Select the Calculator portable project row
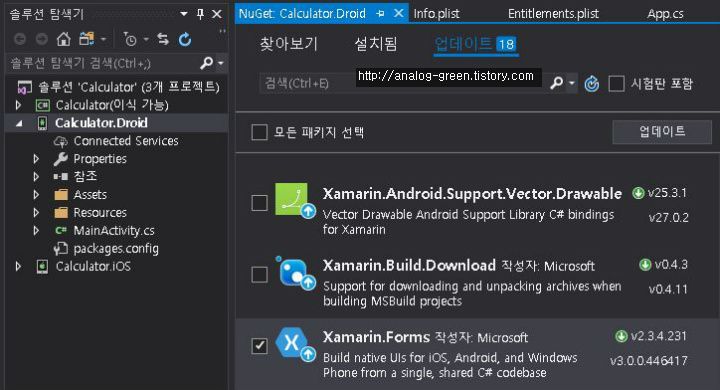This screenshot has height=390, width=720. (x=112, y=105)
